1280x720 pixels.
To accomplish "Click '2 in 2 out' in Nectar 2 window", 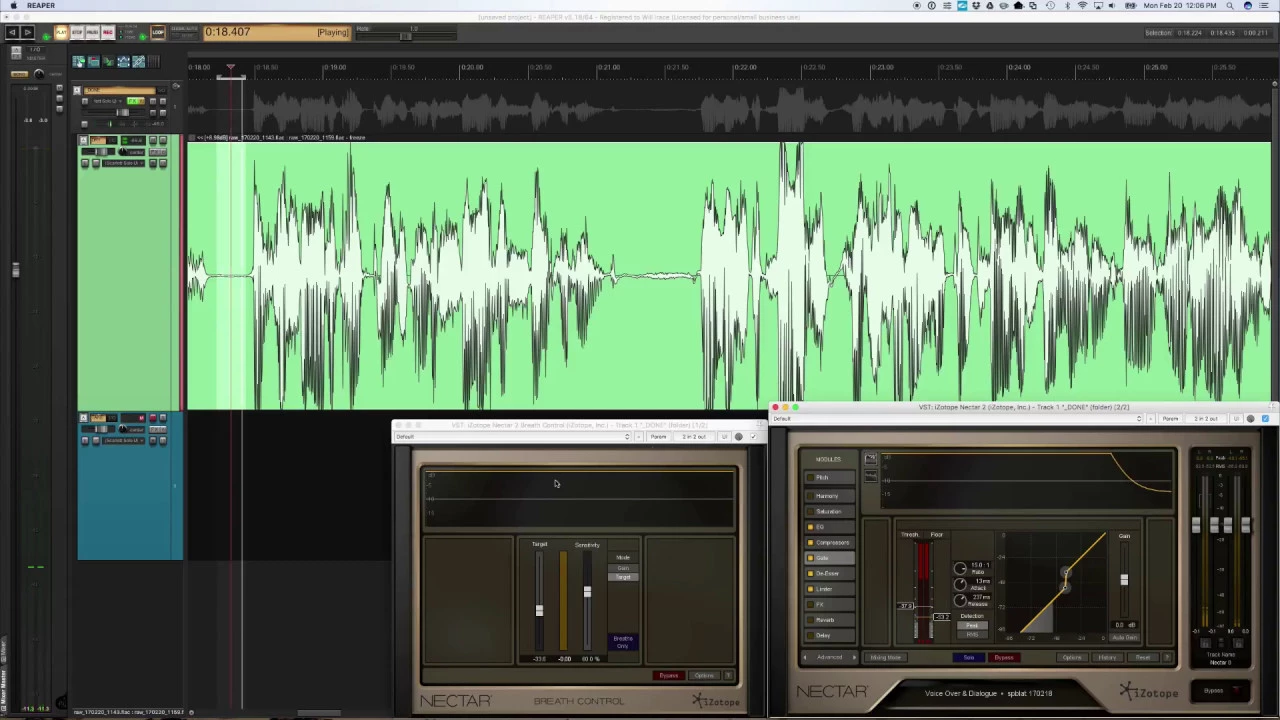I will 1207,418.
